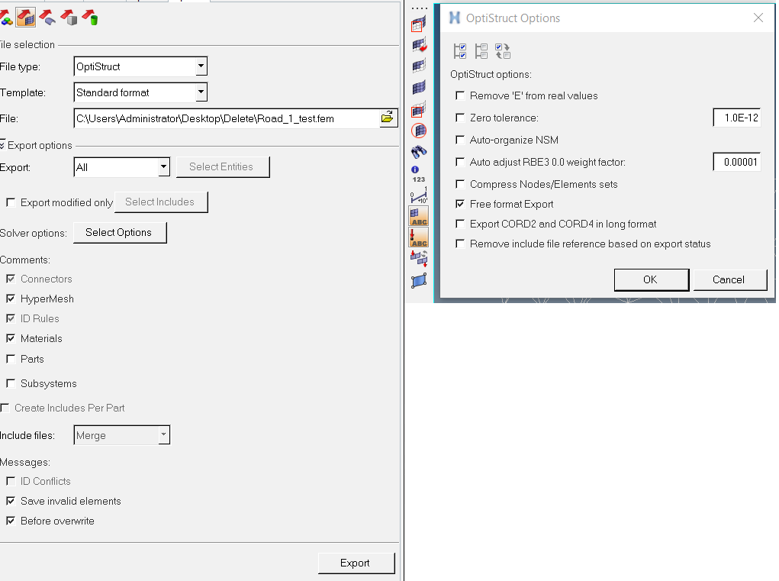Image resolution: width=779 pixels, height=581 pixels.
Task: Pick the Export Solid cube icon
Action: [69, 18]
